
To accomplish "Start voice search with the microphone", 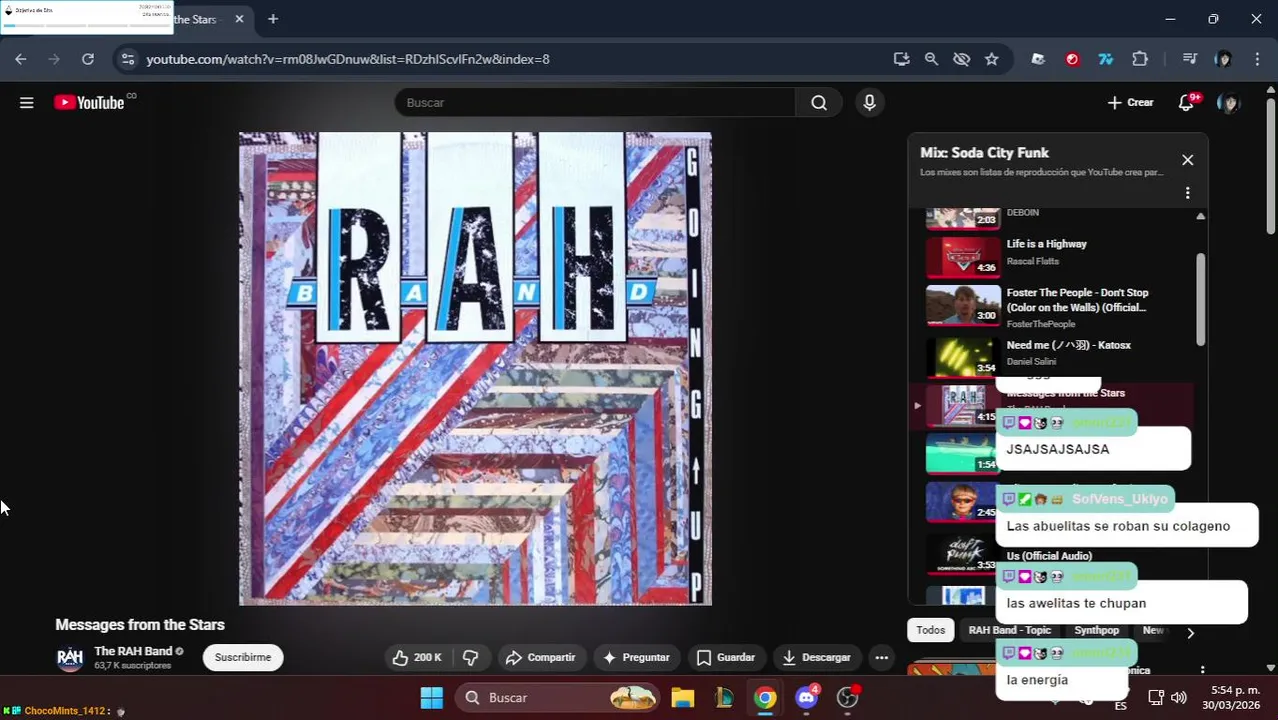I will point(869,102).
